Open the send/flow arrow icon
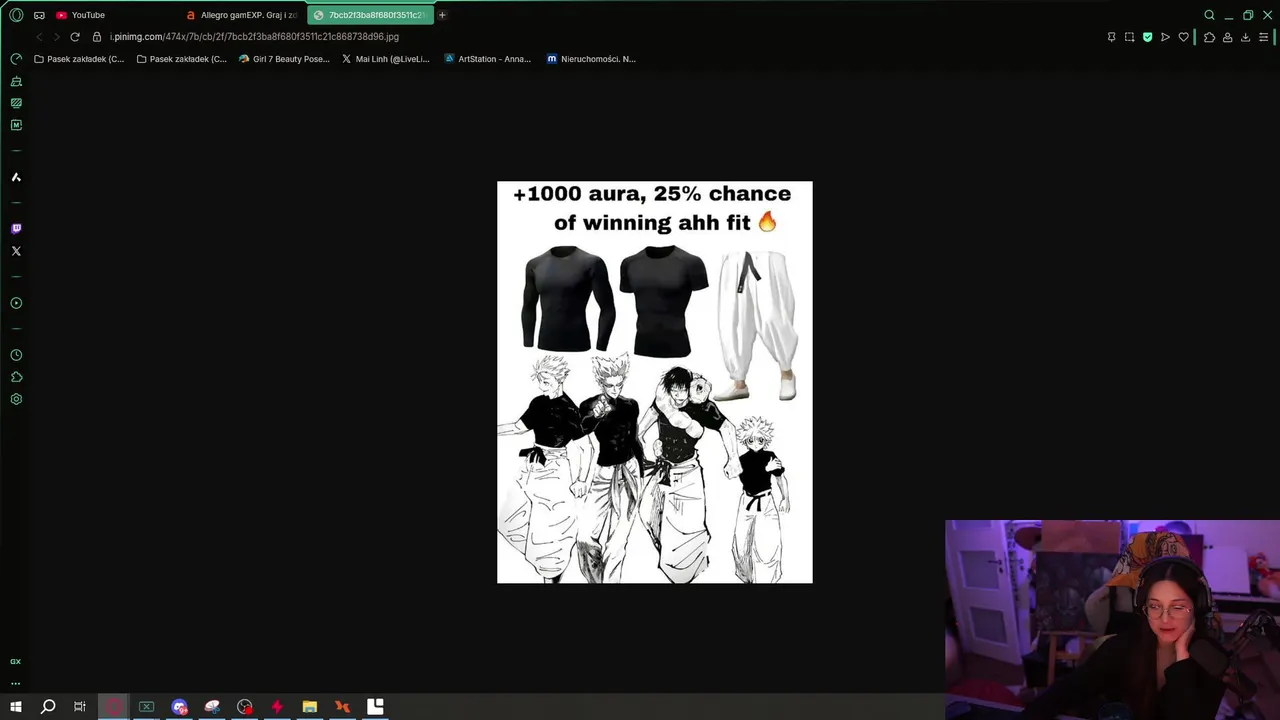 [x=1165, y=37]
